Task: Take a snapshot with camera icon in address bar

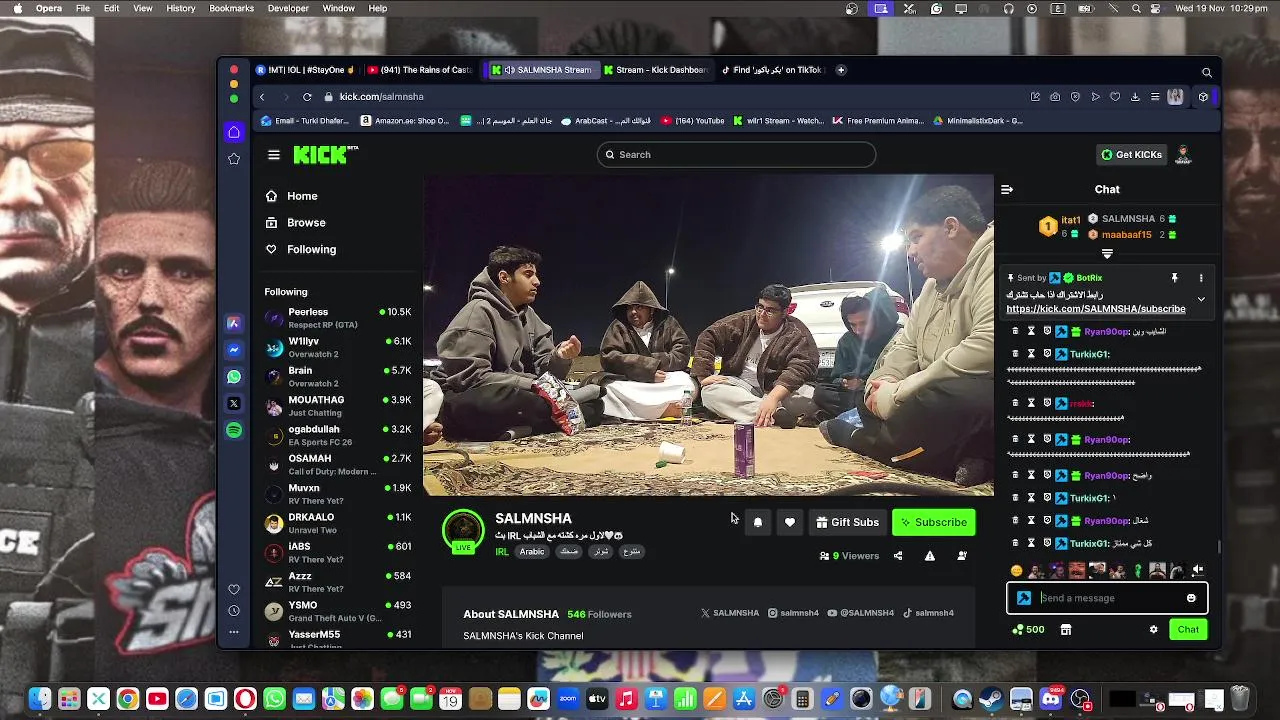Action: click(x=1055, y=97)
